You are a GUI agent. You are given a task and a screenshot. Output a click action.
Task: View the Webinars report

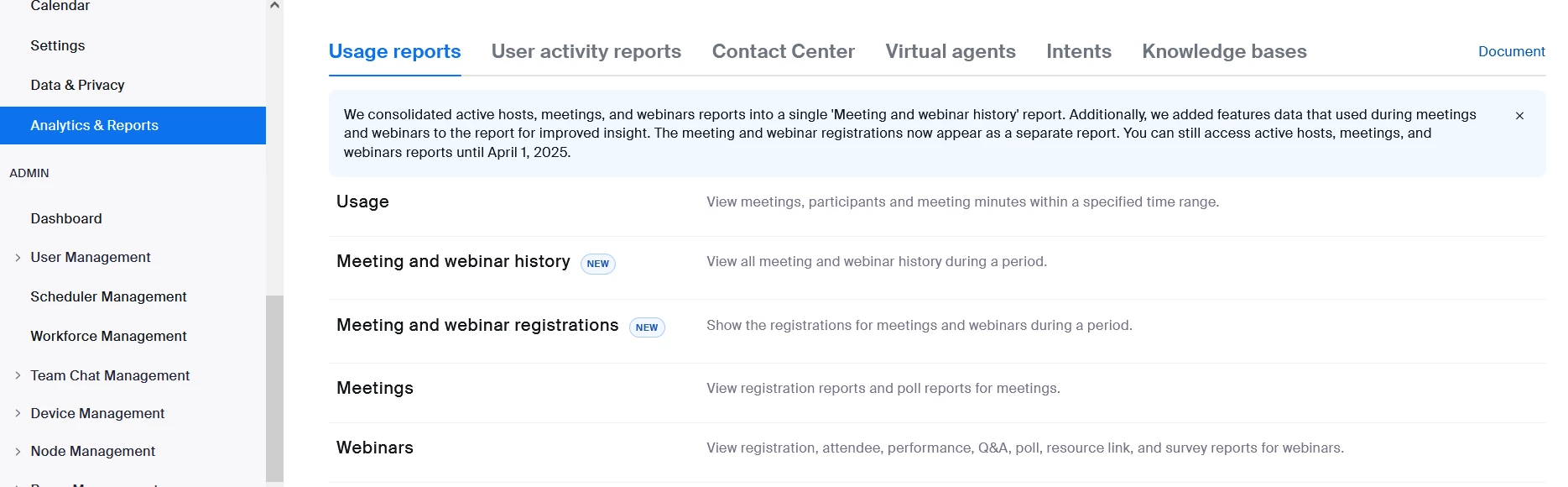pyautogui.click(x=374, y=448)
